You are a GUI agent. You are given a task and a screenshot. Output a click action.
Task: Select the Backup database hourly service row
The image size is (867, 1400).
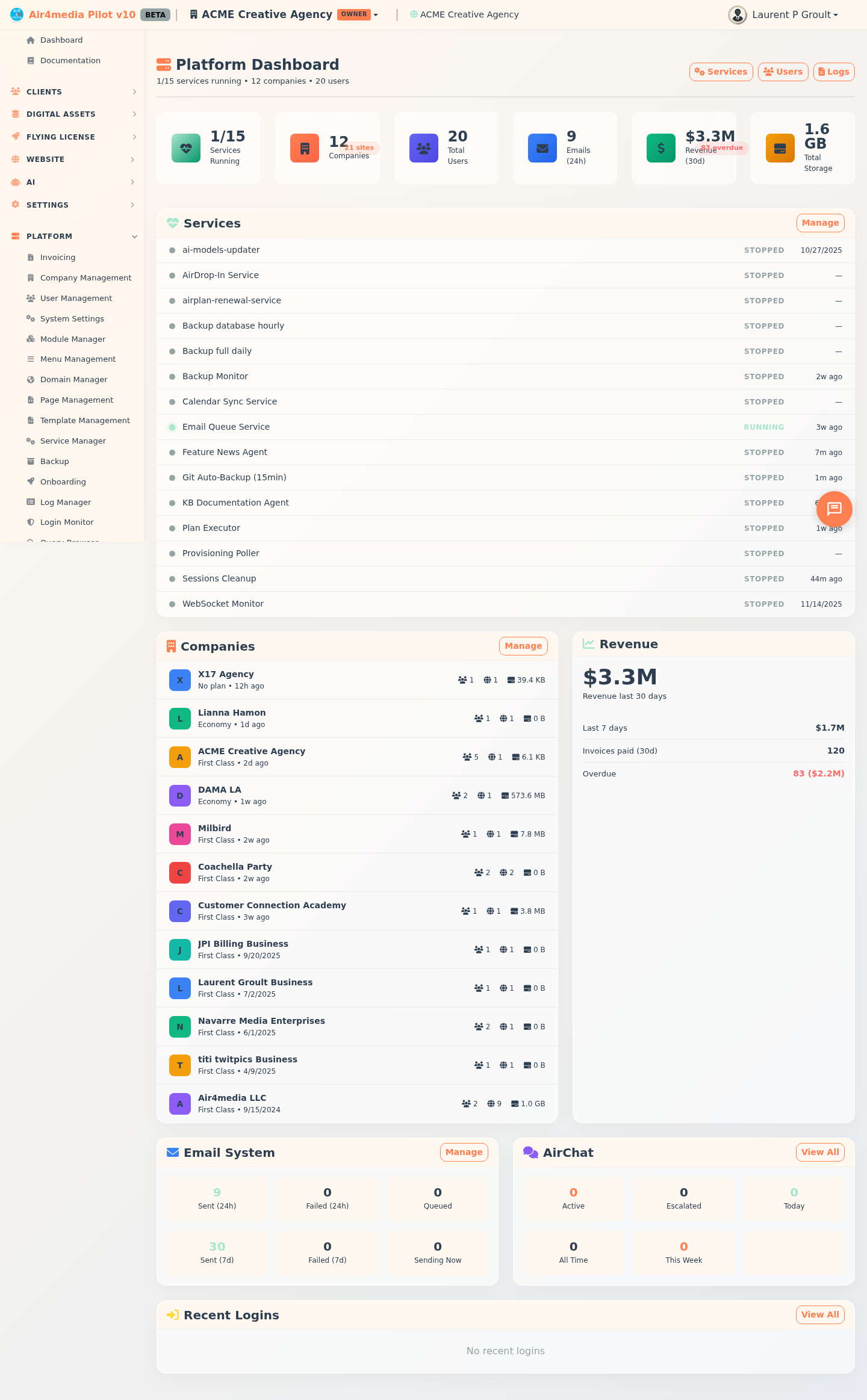[506, 326]
